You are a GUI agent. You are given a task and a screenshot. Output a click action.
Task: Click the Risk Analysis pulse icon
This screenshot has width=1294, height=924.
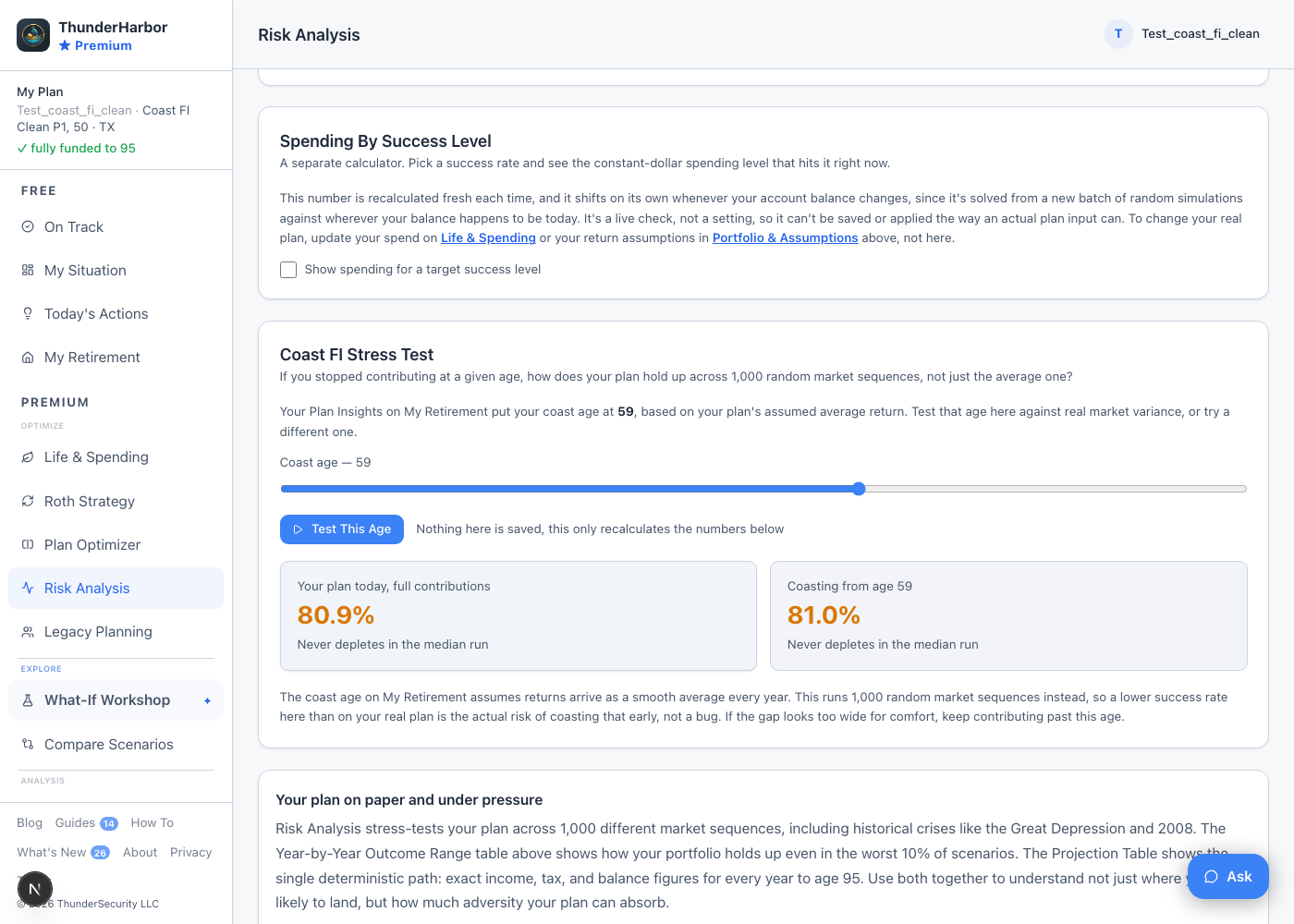[x=28, y=588]
